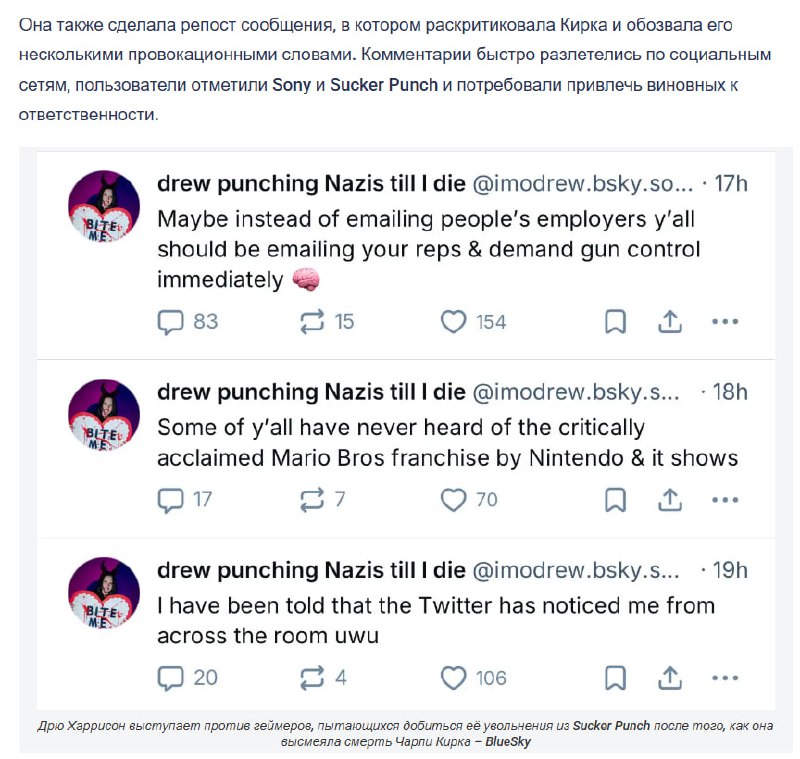Share the Mario Bros post
The height and width of the screenshot is (759, 800).
coord(670,499)
